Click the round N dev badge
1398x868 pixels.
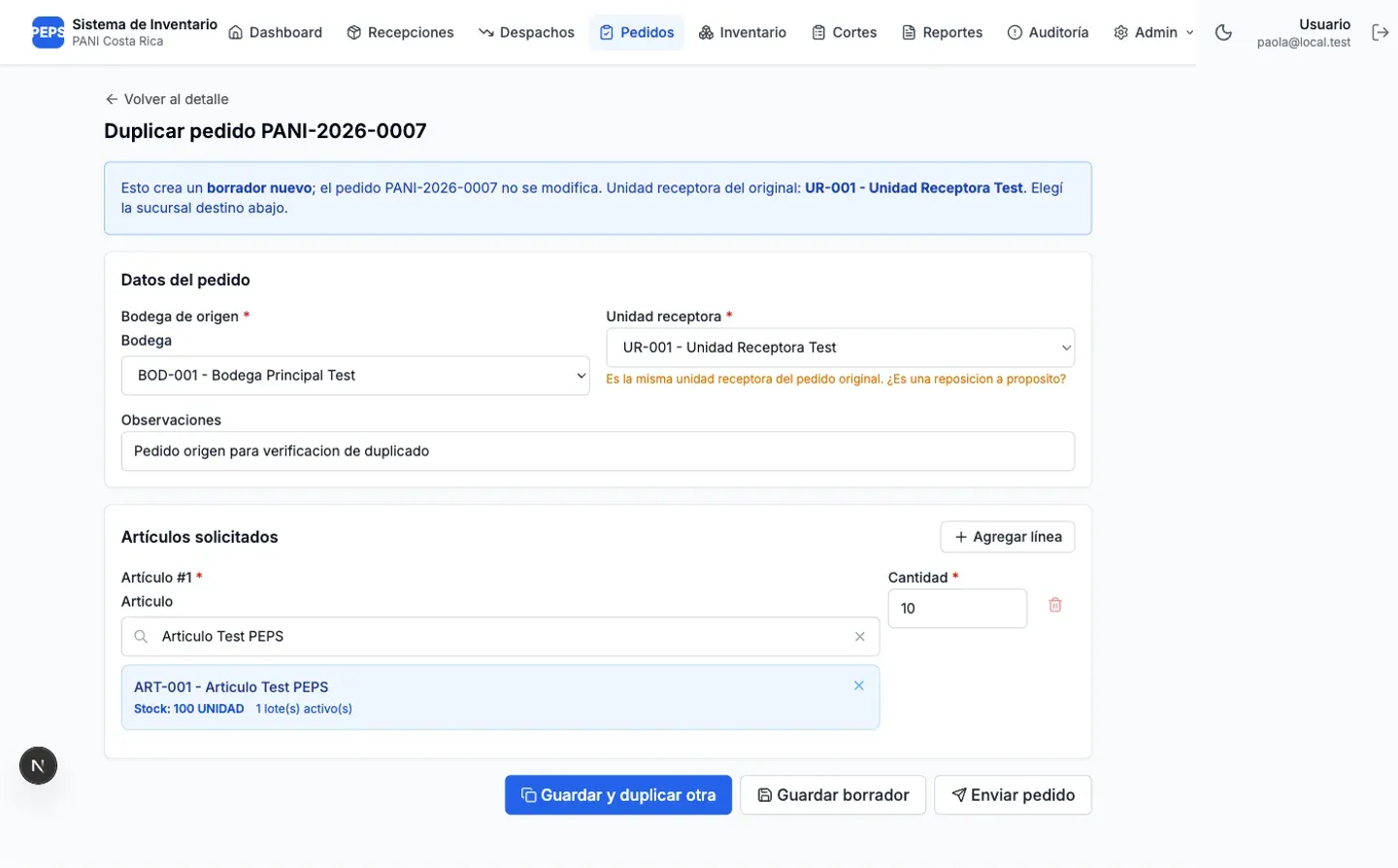[x=38, y=765]
